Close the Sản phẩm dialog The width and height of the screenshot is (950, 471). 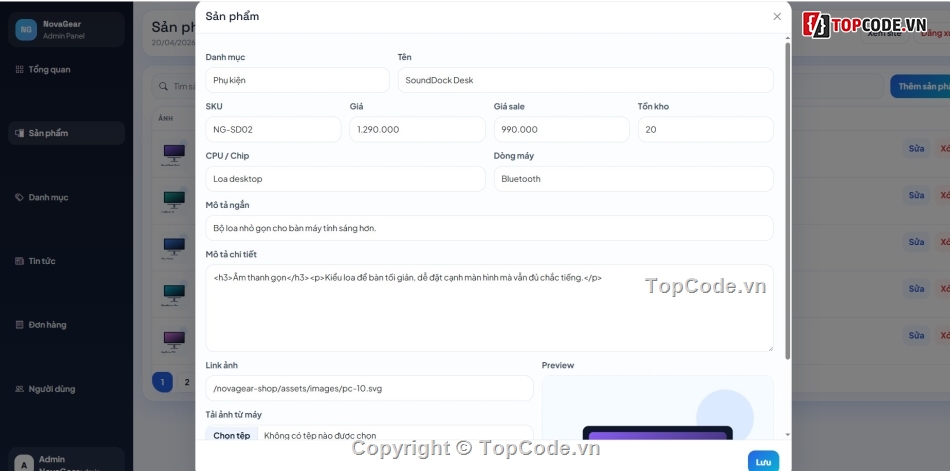tap(777, 17)
